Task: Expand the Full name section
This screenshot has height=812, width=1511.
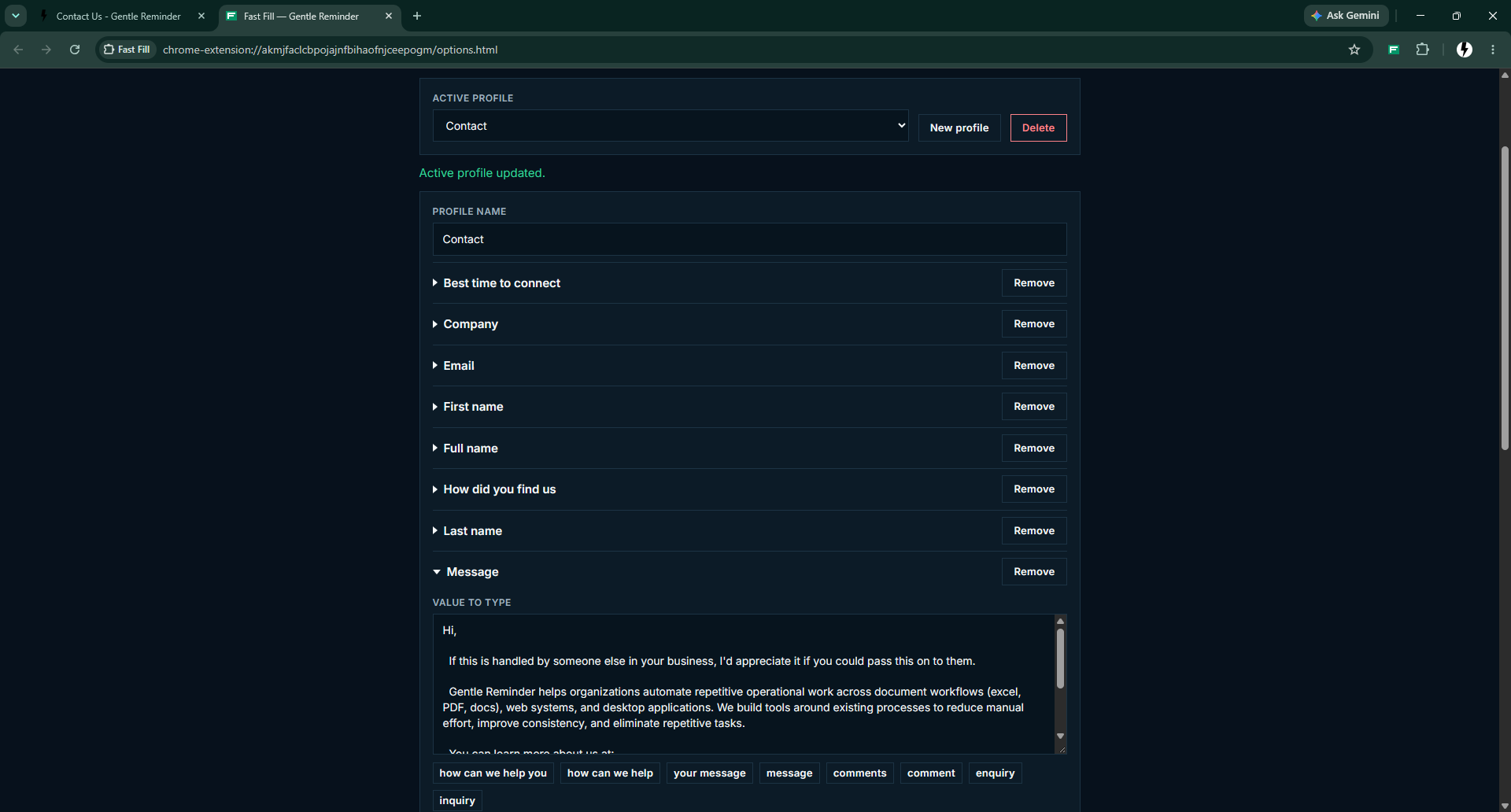Action: tap(465, 448)
